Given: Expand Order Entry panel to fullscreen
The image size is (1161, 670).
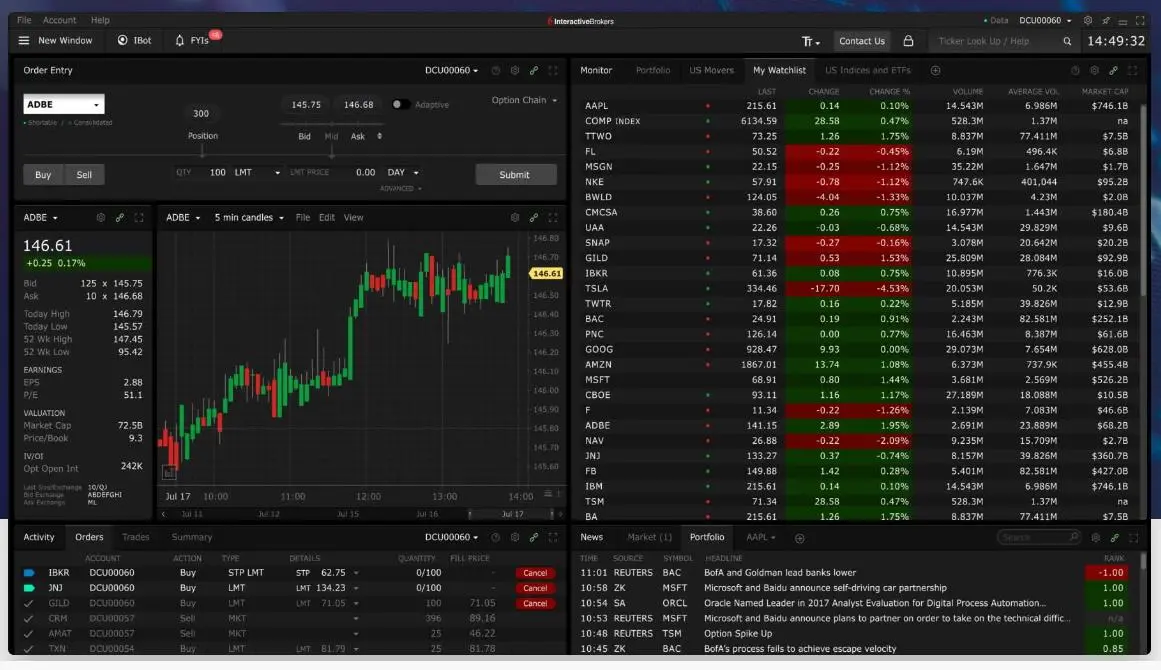Looking at the screenshot, I should coord(553,70).
